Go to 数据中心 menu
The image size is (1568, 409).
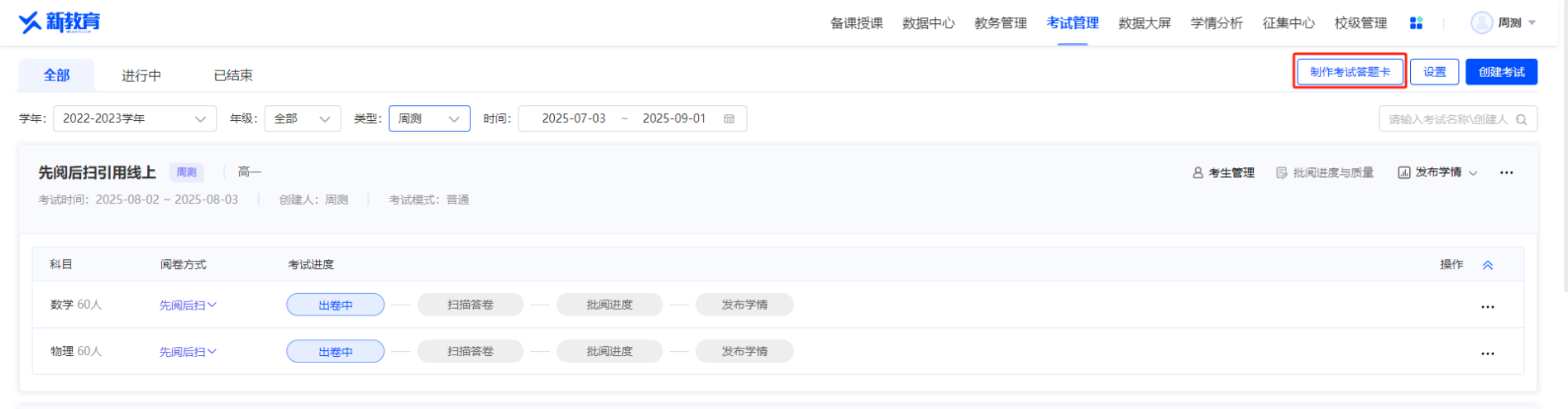coord(929,23)
